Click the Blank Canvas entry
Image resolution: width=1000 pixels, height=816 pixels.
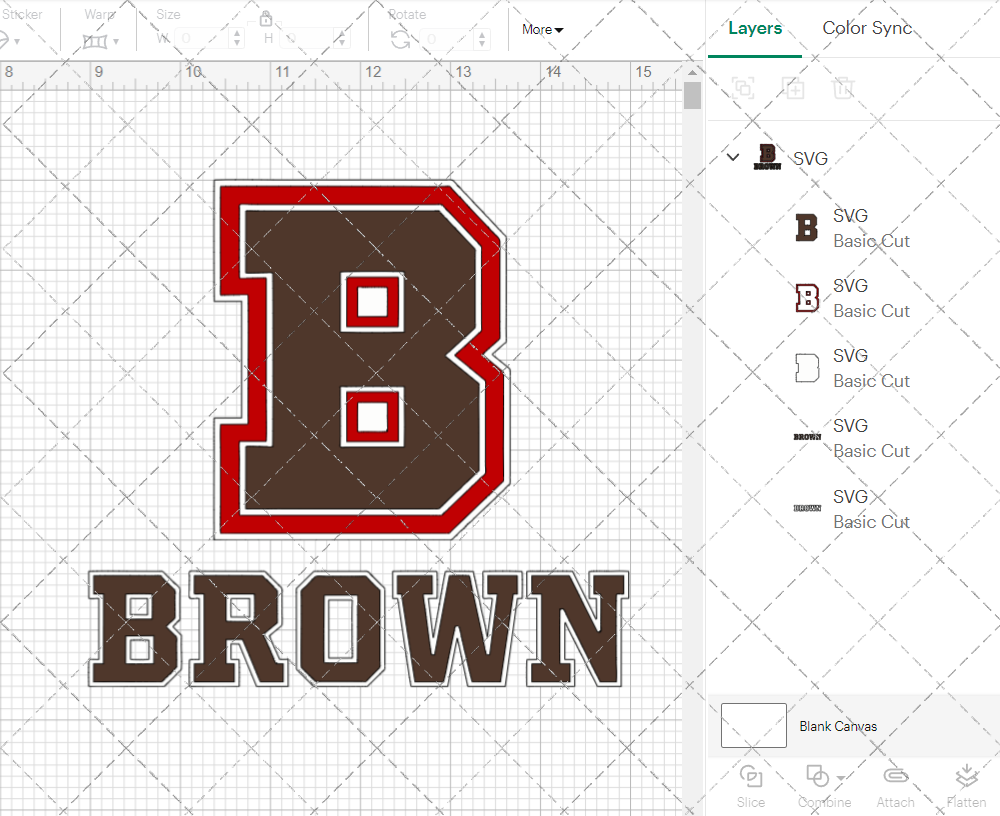click(836, 726)
